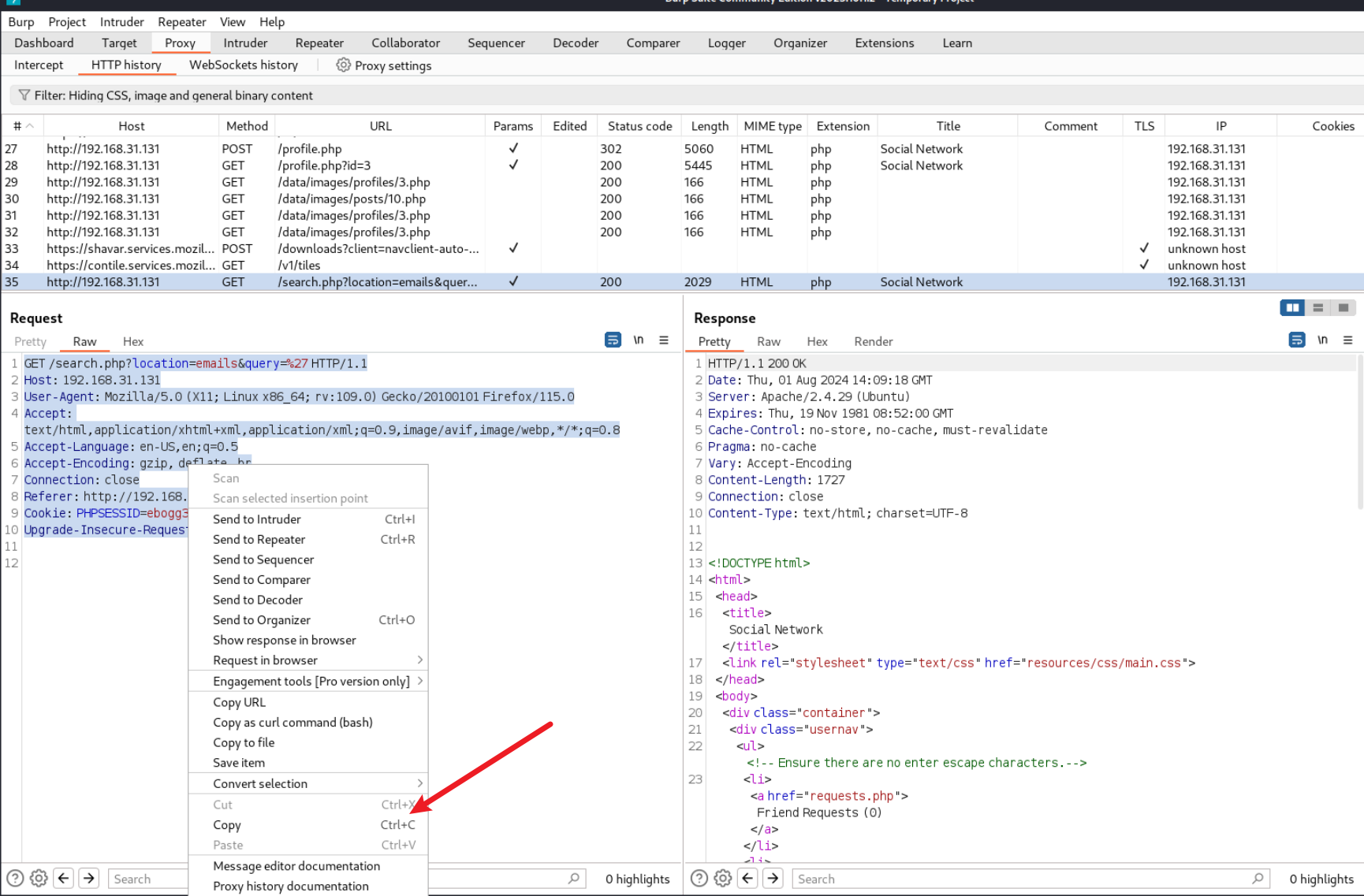Open the Help menu
This screenshot has width=1364, height=896.
coord(272,22)
